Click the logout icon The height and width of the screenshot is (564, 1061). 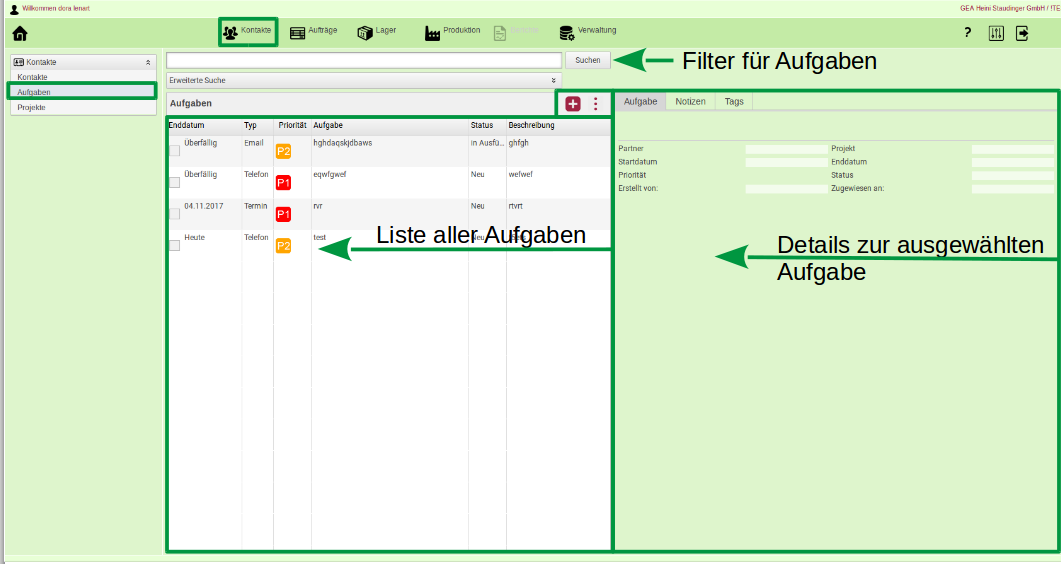point(1022,33)
